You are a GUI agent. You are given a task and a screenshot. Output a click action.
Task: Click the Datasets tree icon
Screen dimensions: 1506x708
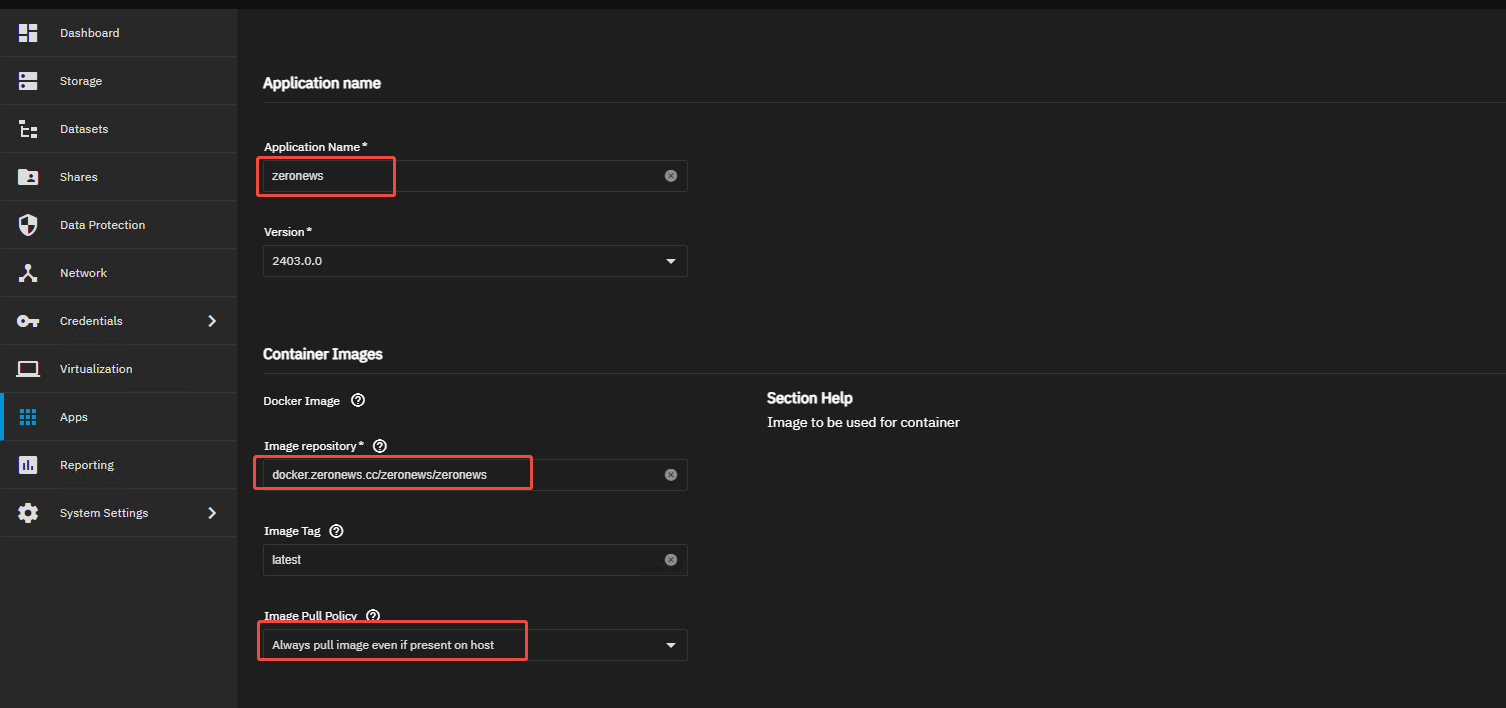point(28,129)
